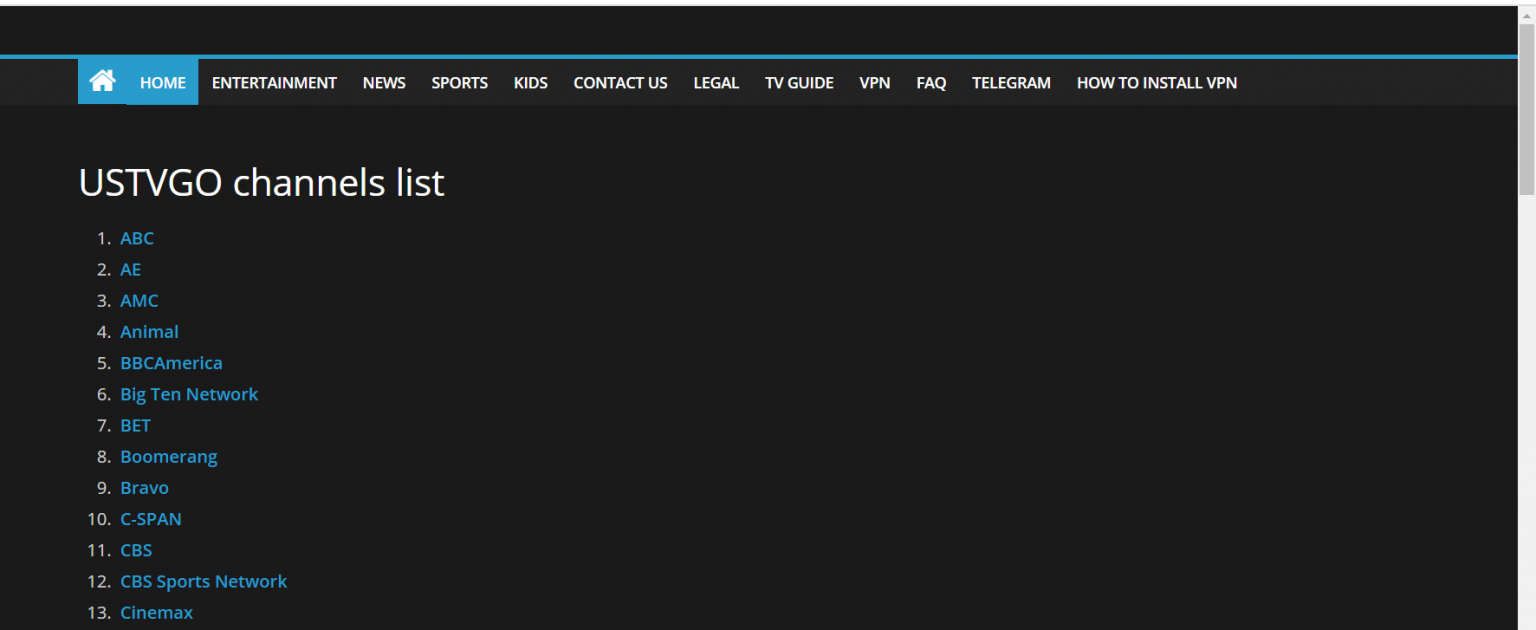
Task: Open the Big Ten Network link
Action: click(189, 394)
